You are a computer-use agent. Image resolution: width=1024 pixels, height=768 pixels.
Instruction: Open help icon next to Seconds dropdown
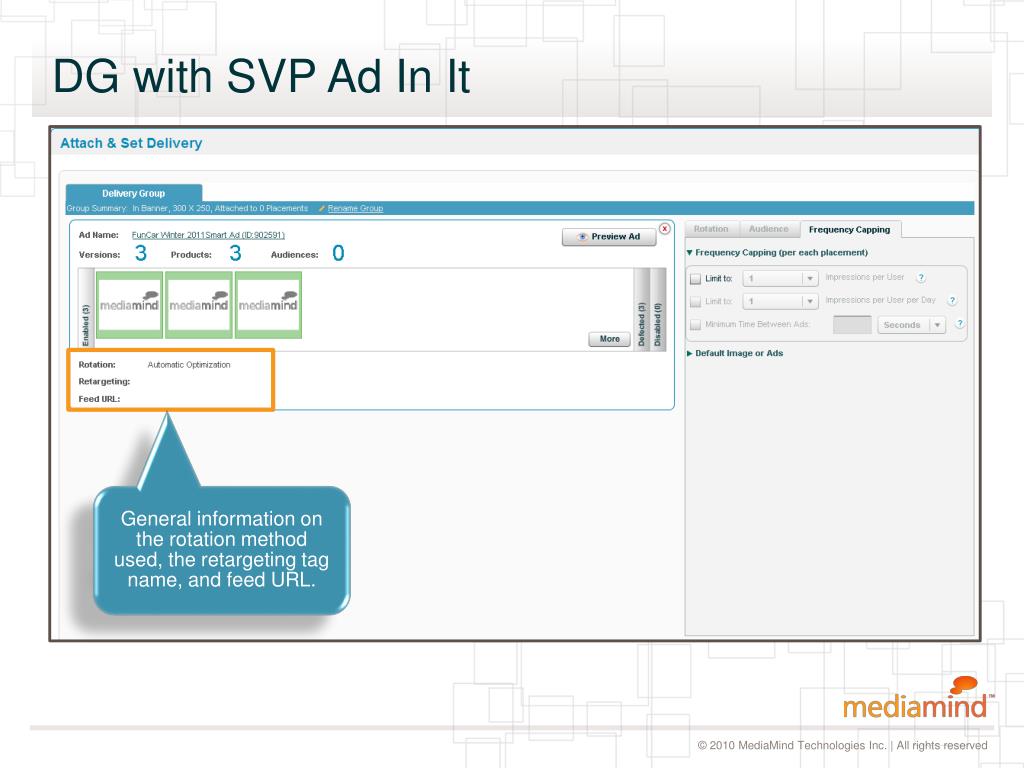[x=959, y=324]
